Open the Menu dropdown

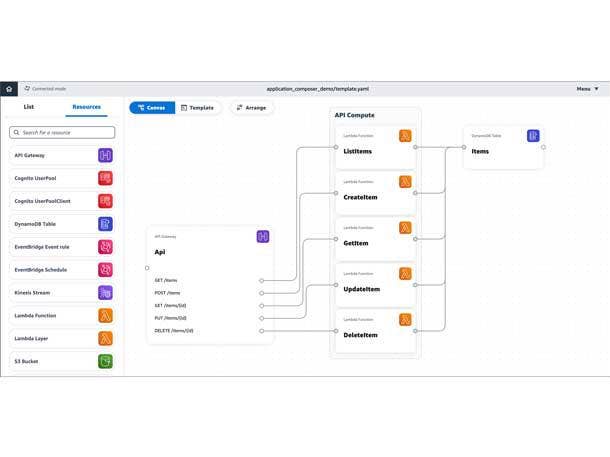tap(586, 89)
